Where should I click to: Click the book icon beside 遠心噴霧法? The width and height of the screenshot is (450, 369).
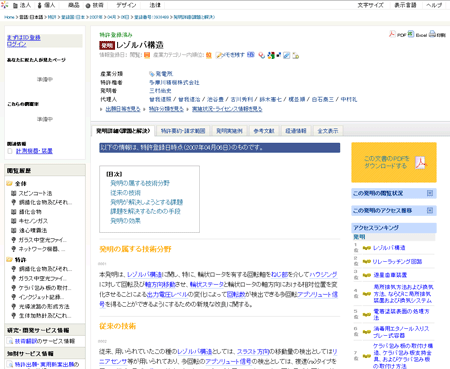(14, 230)
